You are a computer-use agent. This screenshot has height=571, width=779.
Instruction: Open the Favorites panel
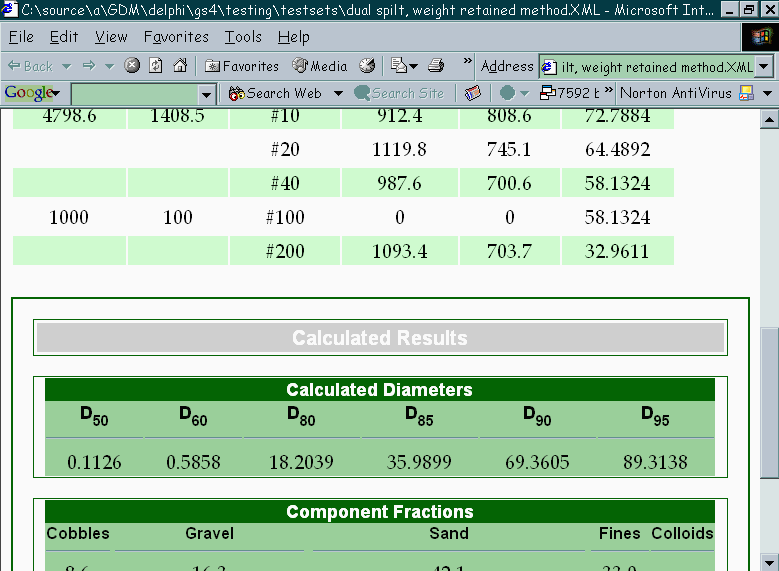pyautogui.click(x=242, y=66)
